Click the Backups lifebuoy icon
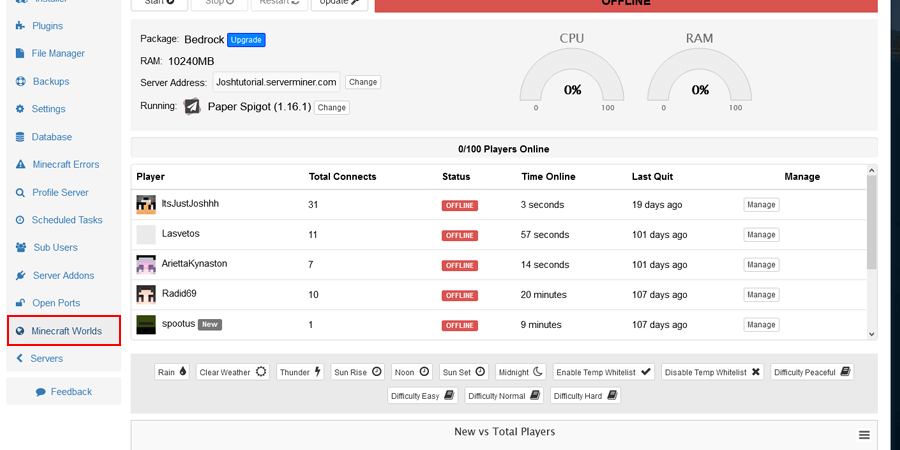900x450 pixels. 21,82
